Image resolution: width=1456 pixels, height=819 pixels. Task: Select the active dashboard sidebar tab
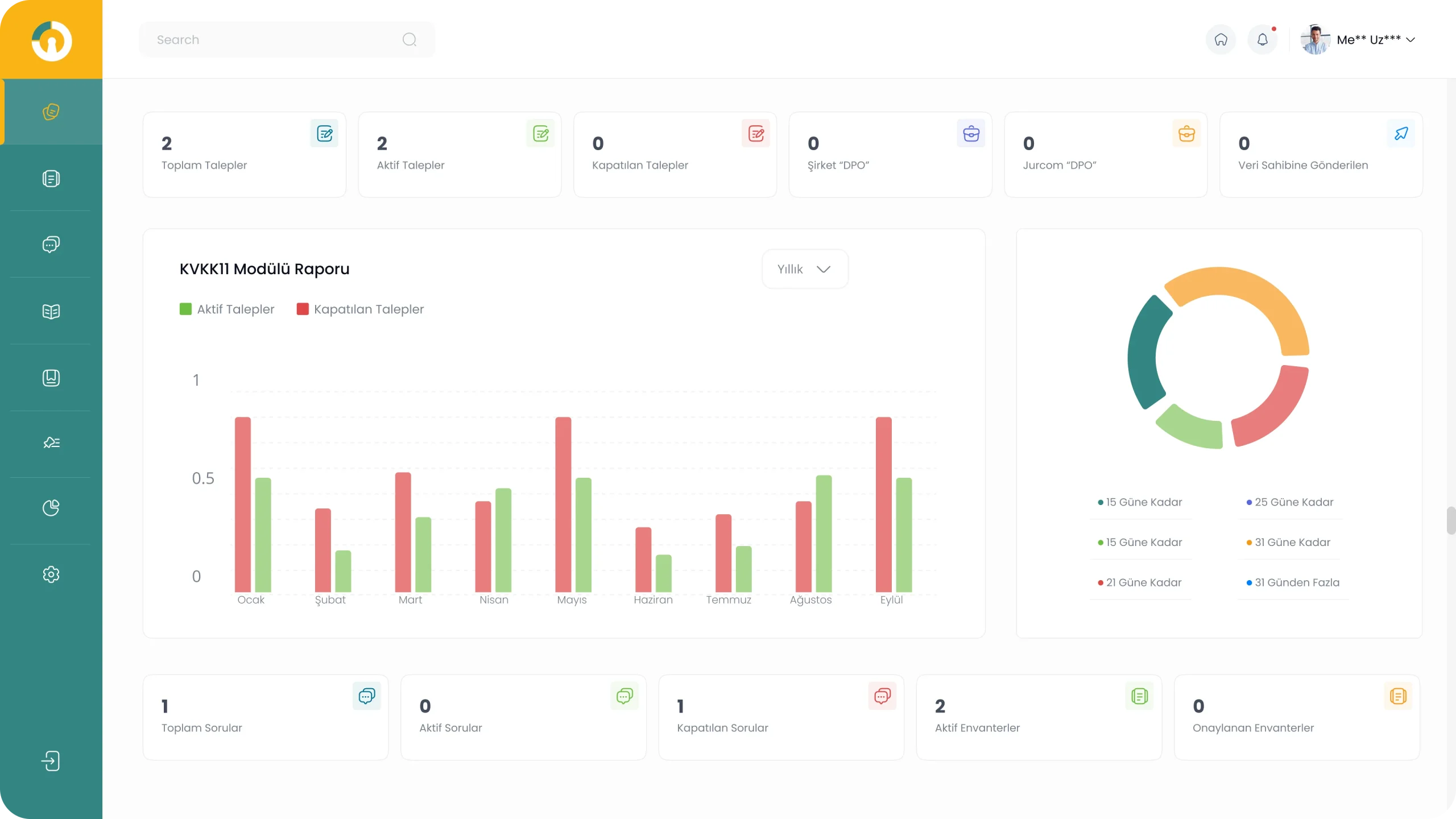pos(51,111)
